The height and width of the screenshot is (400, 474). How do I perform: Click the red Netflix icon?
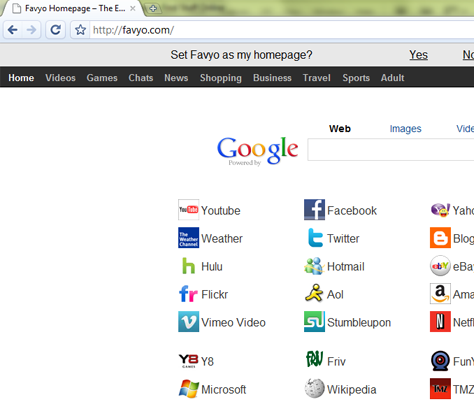click(440, 322)
